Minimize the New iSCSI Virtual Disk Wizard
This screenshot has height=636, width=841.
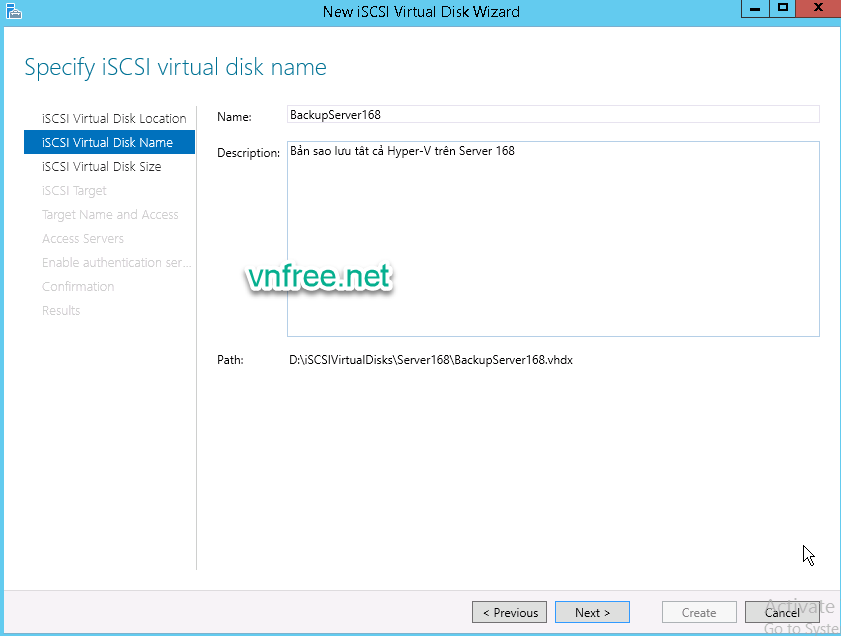coord(756,9)
